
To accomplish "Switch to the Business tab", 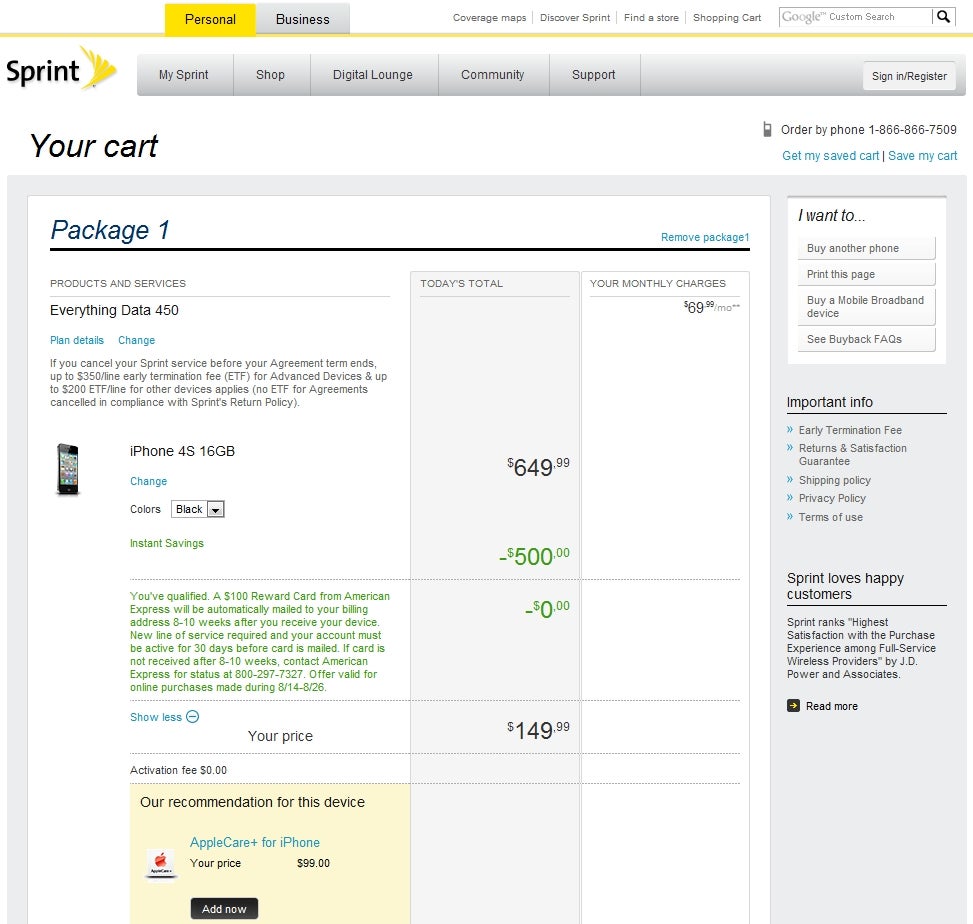I will [x=303, y=19].
